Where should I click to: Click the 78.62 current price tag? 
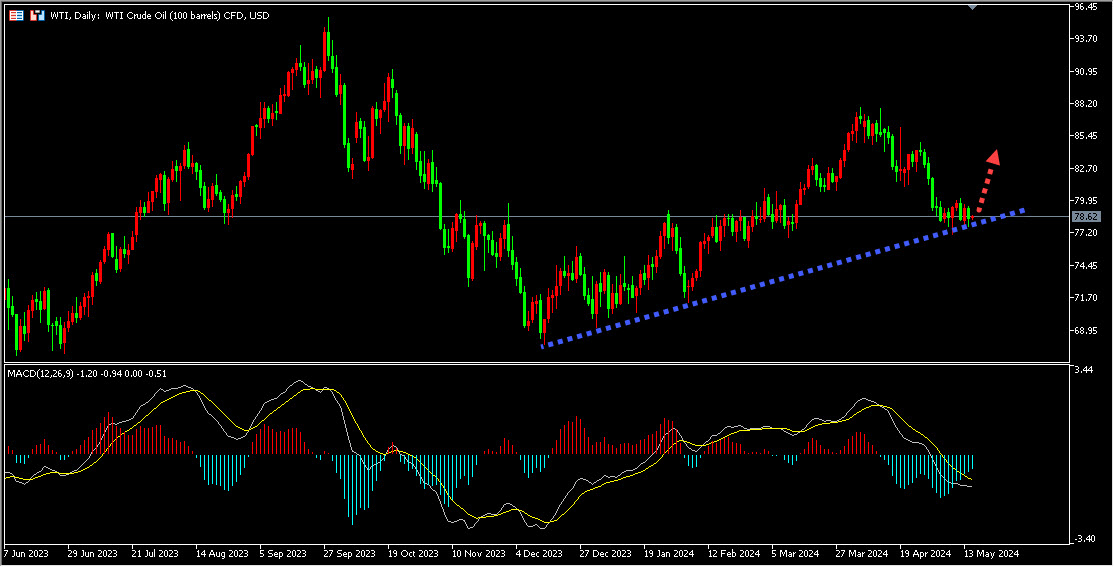(x=1086, y=216)
